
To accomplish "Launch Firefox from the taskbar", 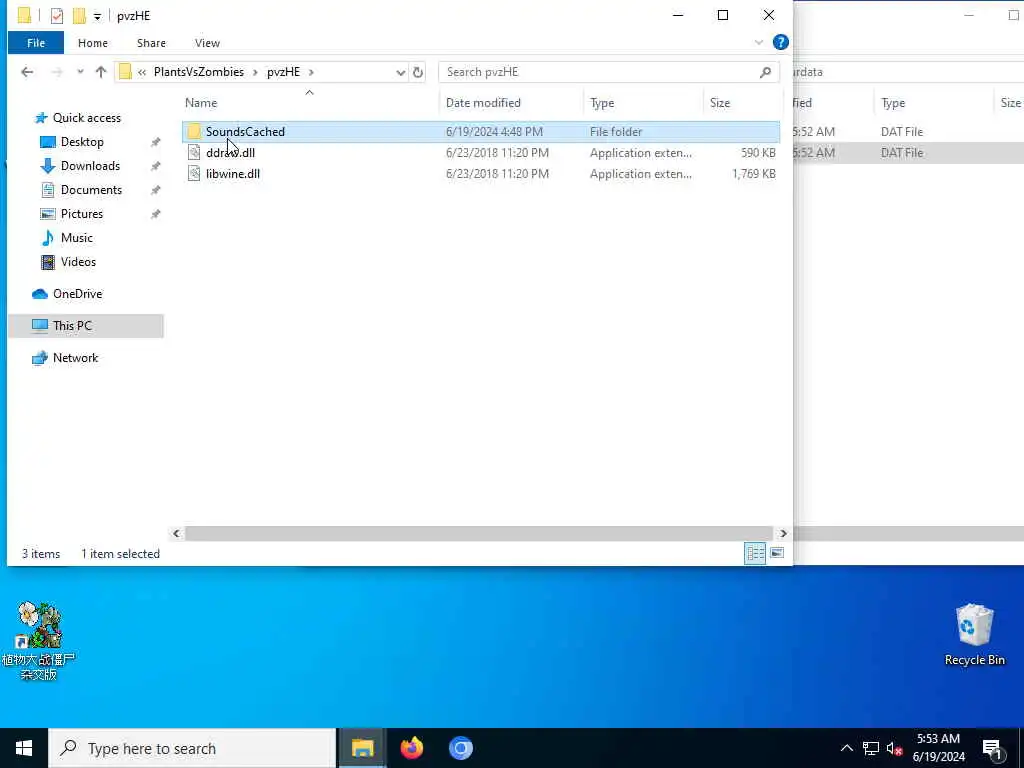I will click(x=411, y=748).
